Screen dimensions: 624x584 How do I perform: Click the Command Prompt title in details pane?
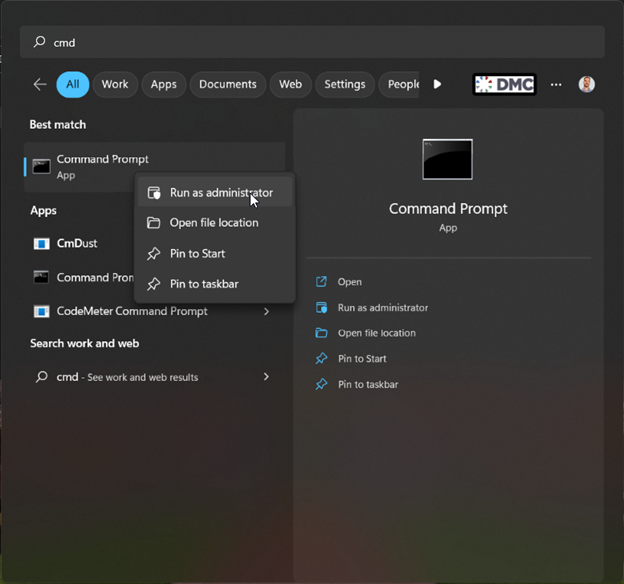pos(448,209)
